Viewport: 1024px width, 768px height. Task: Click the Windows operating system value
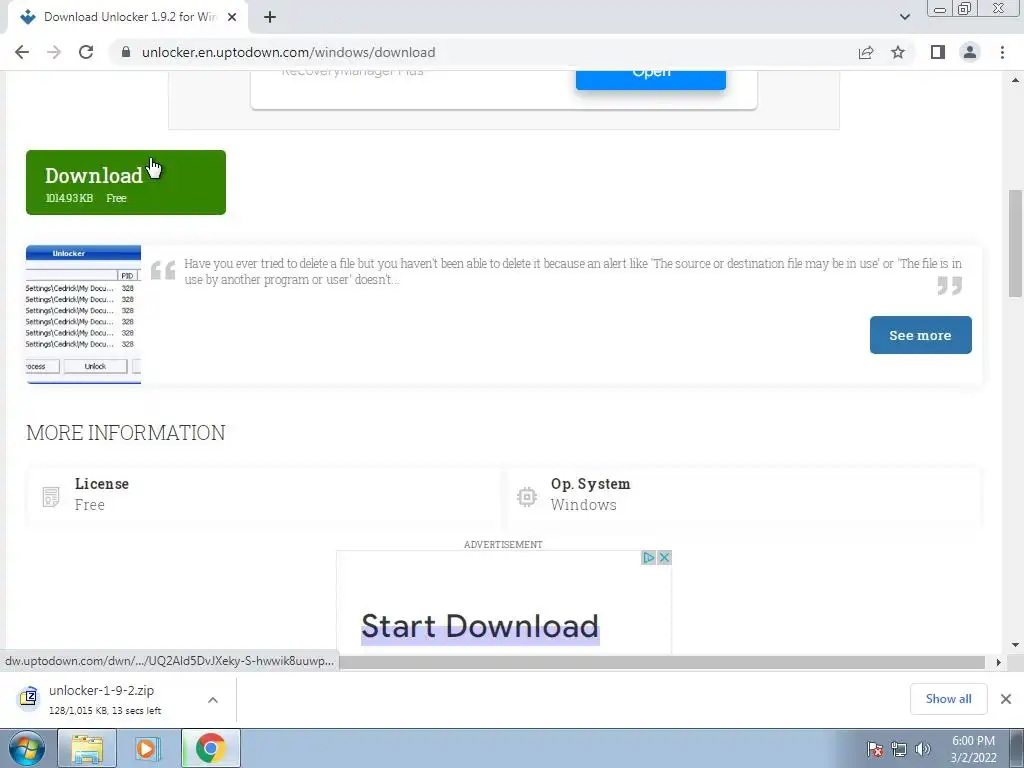coord(583,505)
